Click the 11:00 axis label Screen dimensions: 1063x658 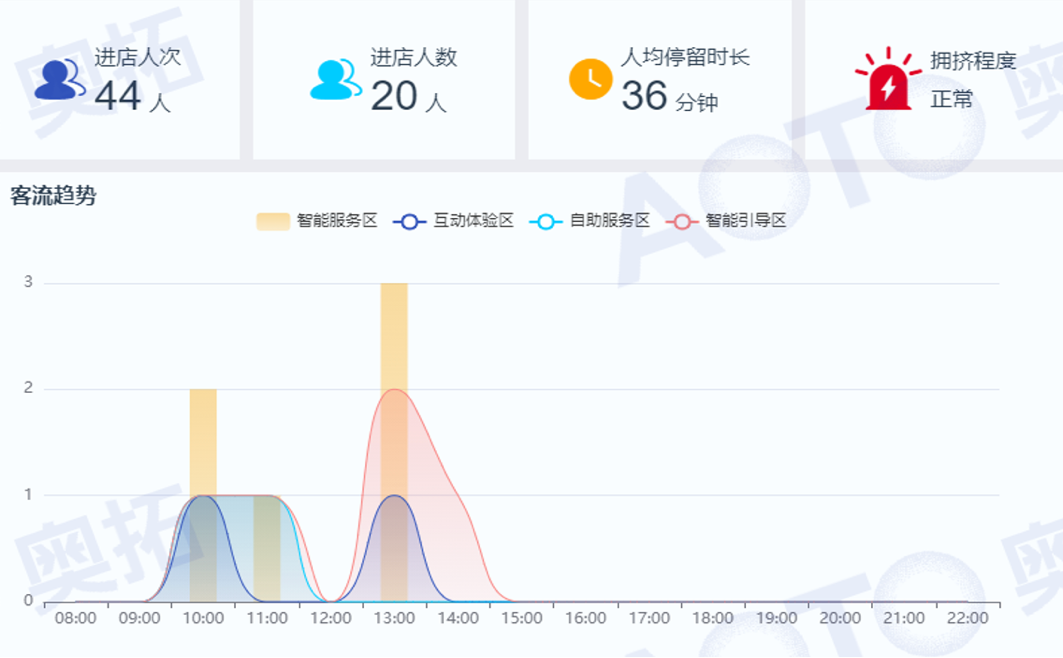pos(266,618)
